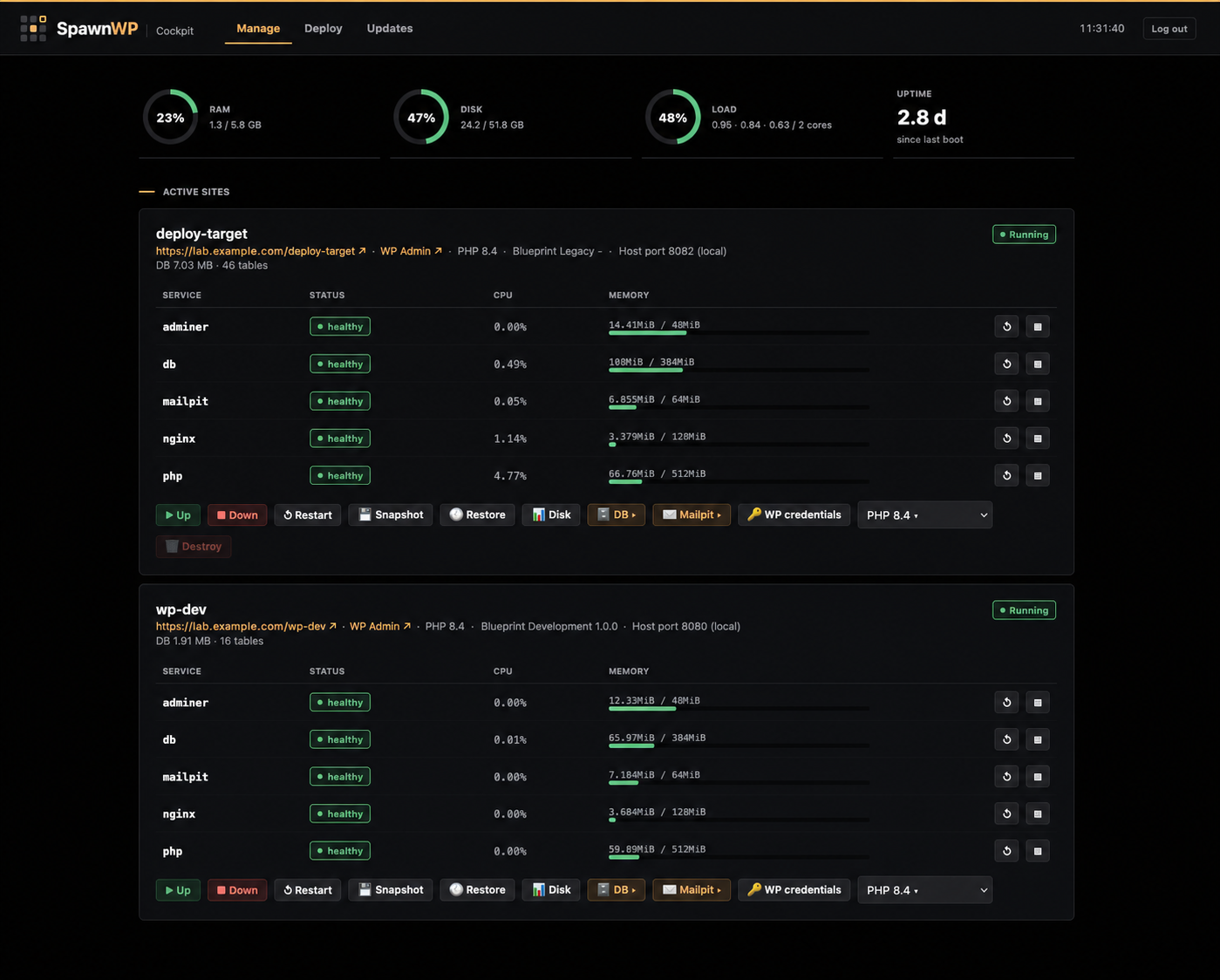Click the 11:31:40 clock in header
1220x980 pixels.
pyautogui.click(x=1101, y=29)
